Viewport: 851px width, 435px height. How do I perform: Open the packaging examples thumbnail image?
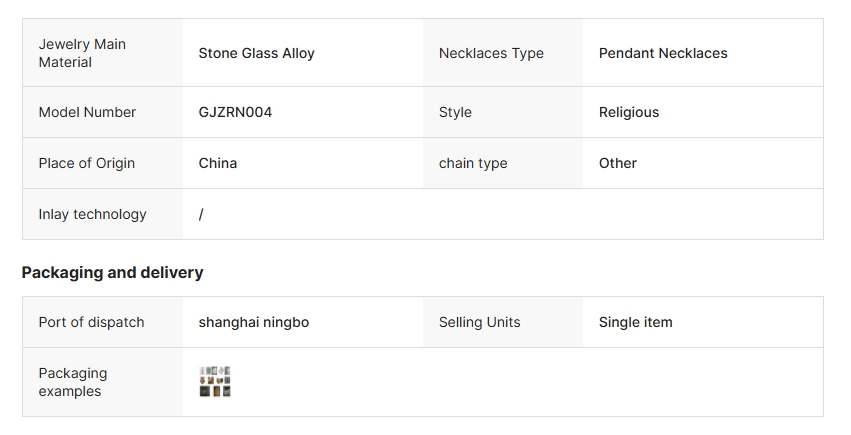pyautogui.click(x=215, y=382)
